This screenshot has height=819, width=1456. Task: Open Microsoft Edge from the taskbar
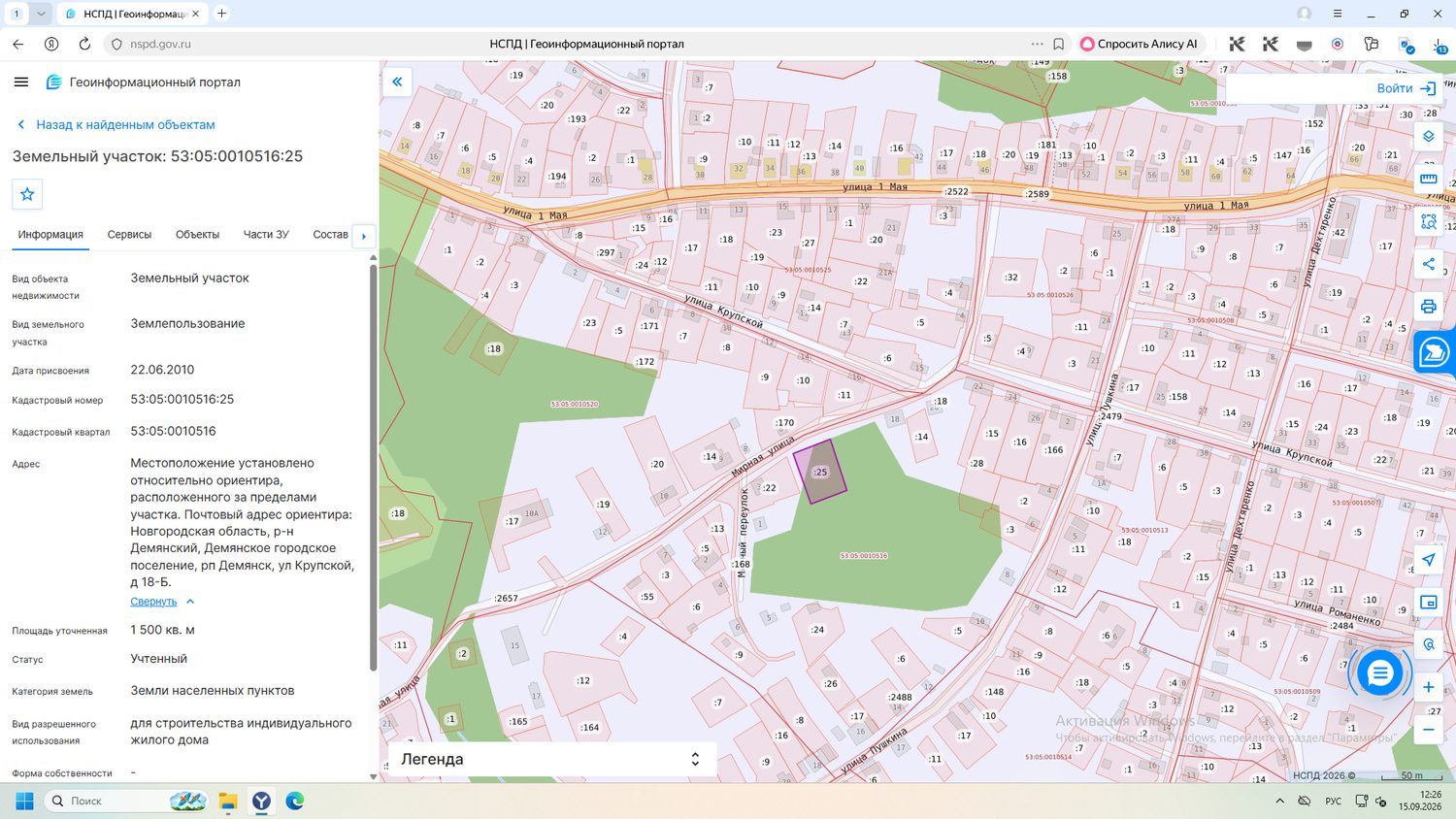[x=295, y=801]
